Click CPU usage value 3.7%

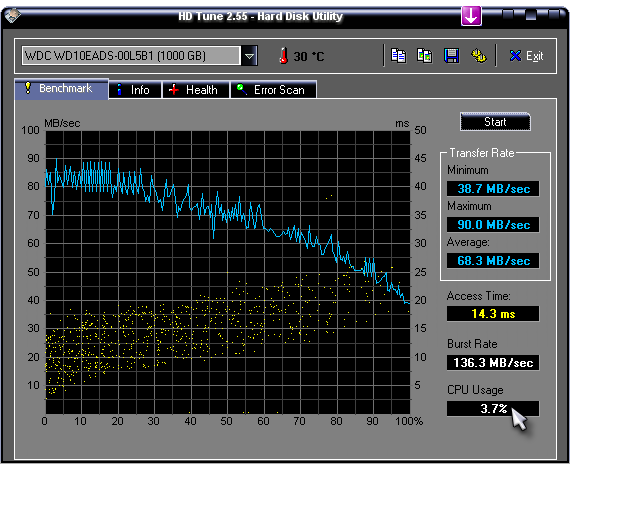coord(493,408)
